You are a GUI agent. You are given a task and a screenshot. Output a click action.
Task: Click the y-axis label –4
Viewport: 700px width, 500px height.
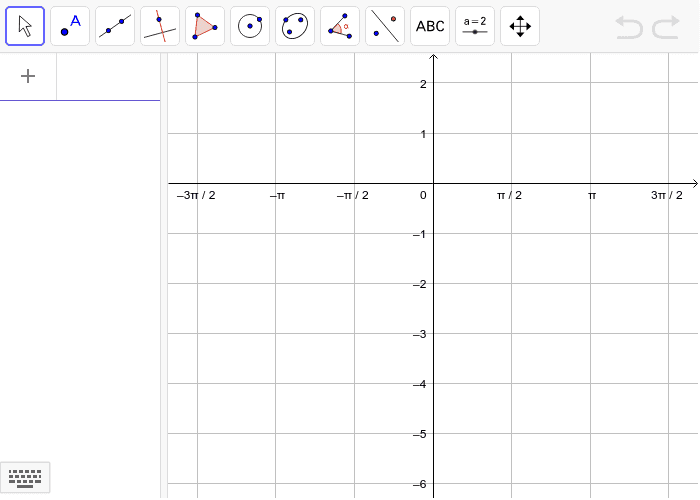(x=420, y=384)
